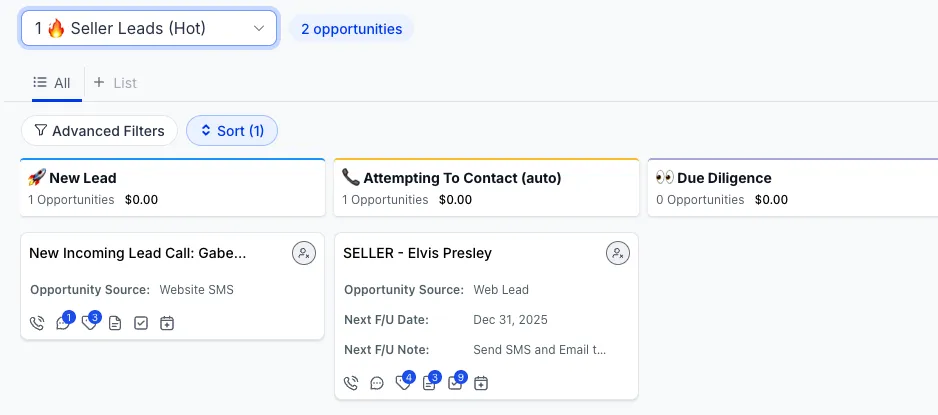Switch to the All view tab
Screen dimensions: 938x415
pos(52,83)
